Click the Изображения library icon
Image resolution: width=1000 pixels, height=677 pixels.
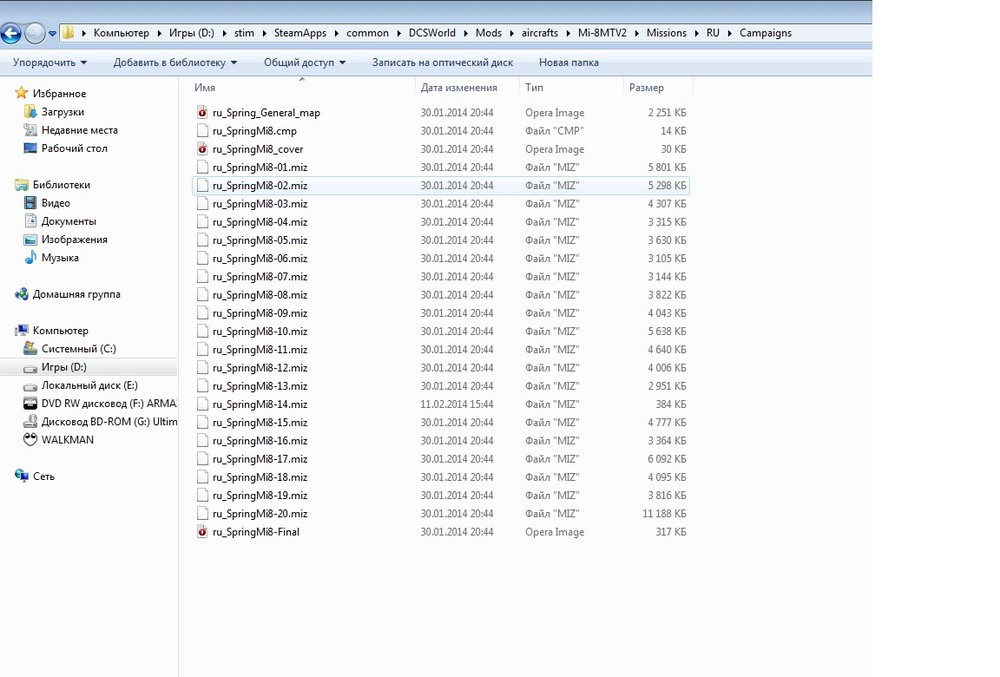click(30, 240)
